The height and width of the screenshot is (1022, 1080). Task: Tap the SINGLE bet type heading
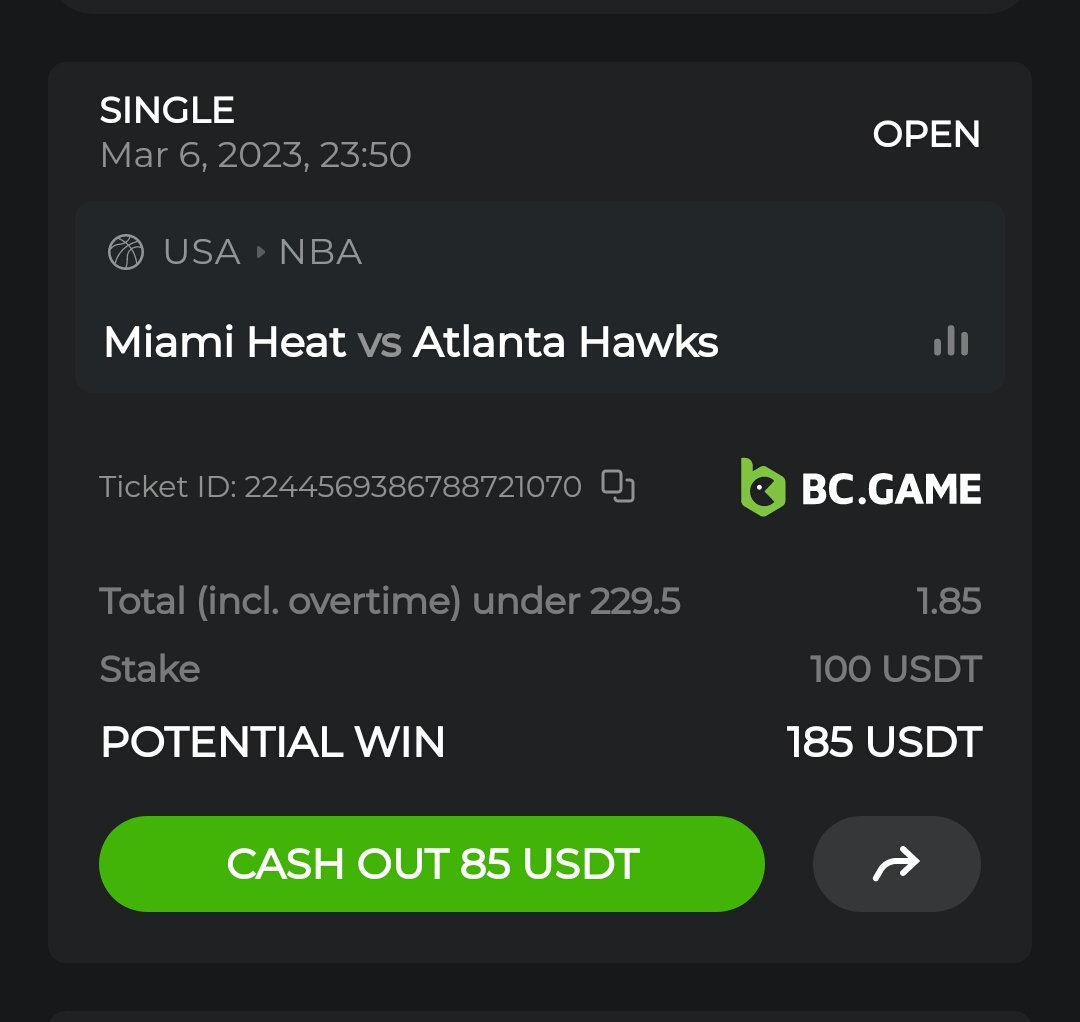[167, 110]
